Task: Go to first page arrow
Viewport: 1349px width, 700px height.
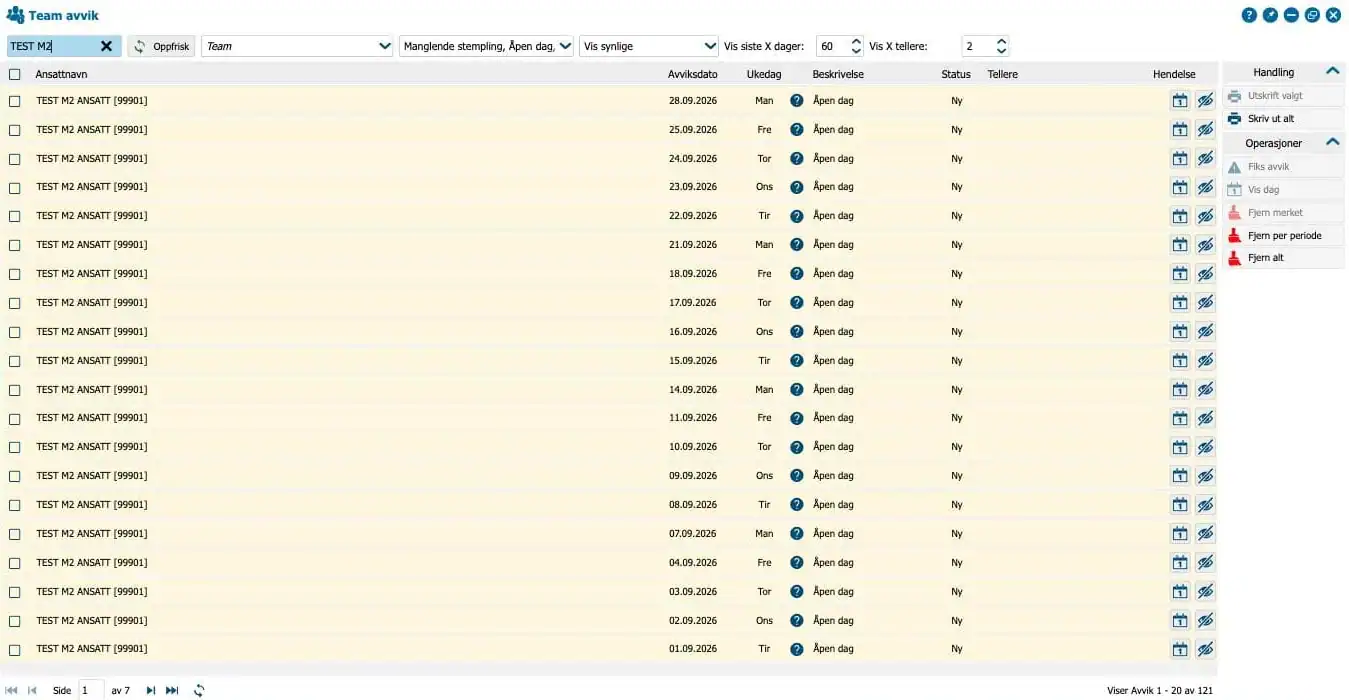Action: (x=12, y=690)
